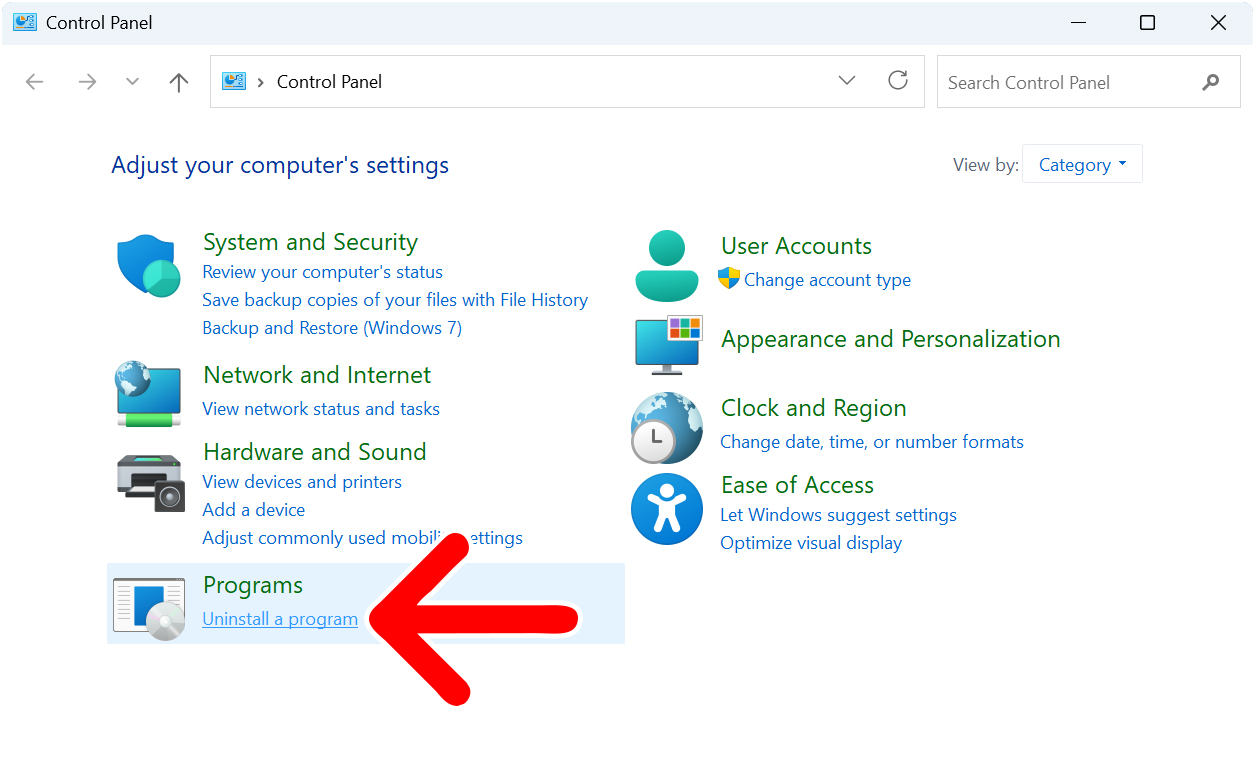Click the Appearance and Personalization monitor icon
The image size is (1255, 770).
[666, 344]
